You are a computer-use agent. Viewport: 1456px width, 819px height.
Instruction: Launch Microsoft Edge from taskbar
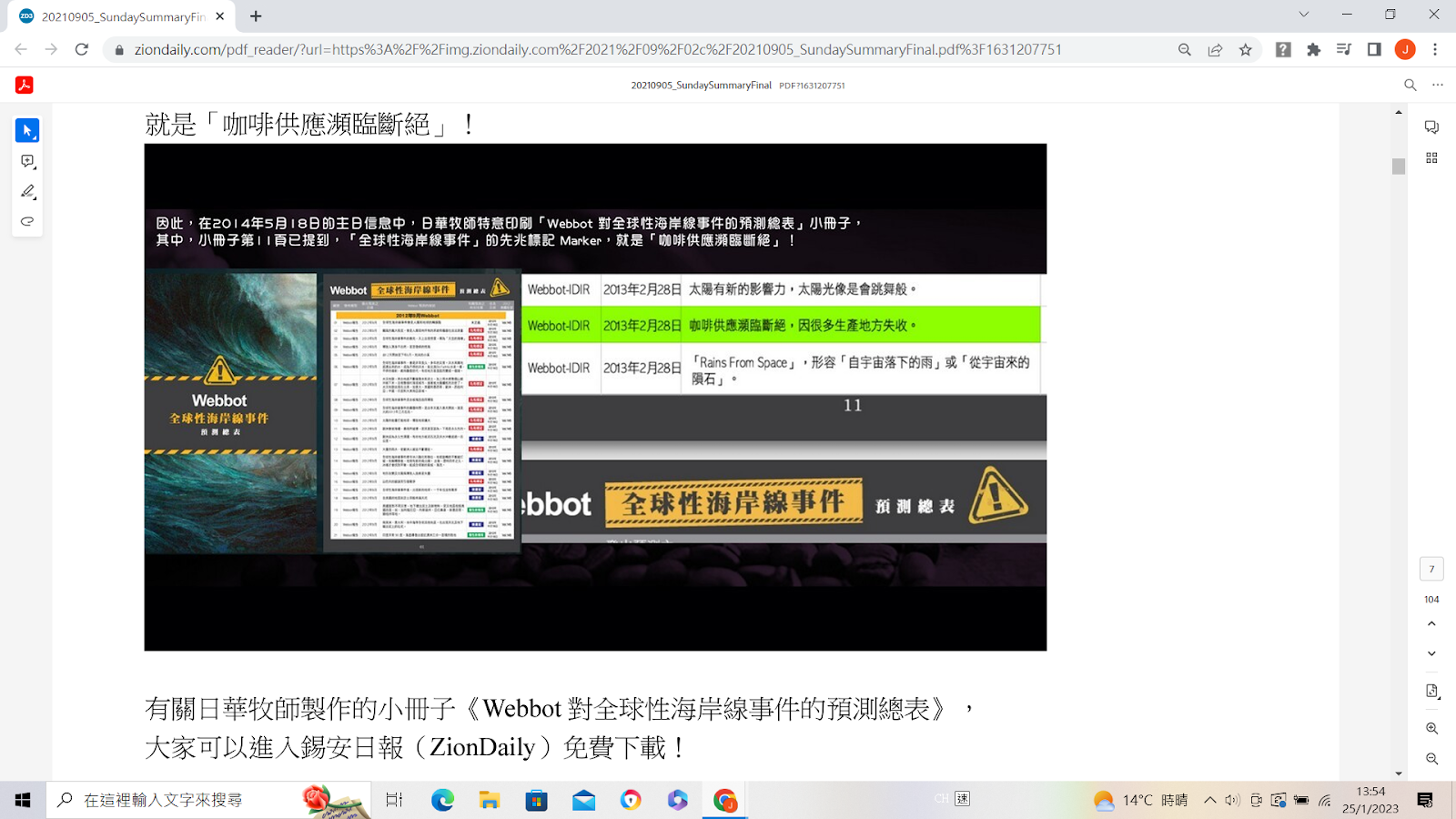click(442, 800)
